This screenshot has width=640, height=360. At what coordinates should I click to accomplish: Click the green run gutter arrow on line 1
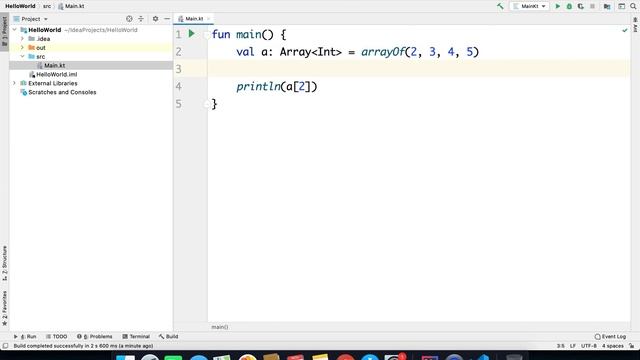(191, 34)
